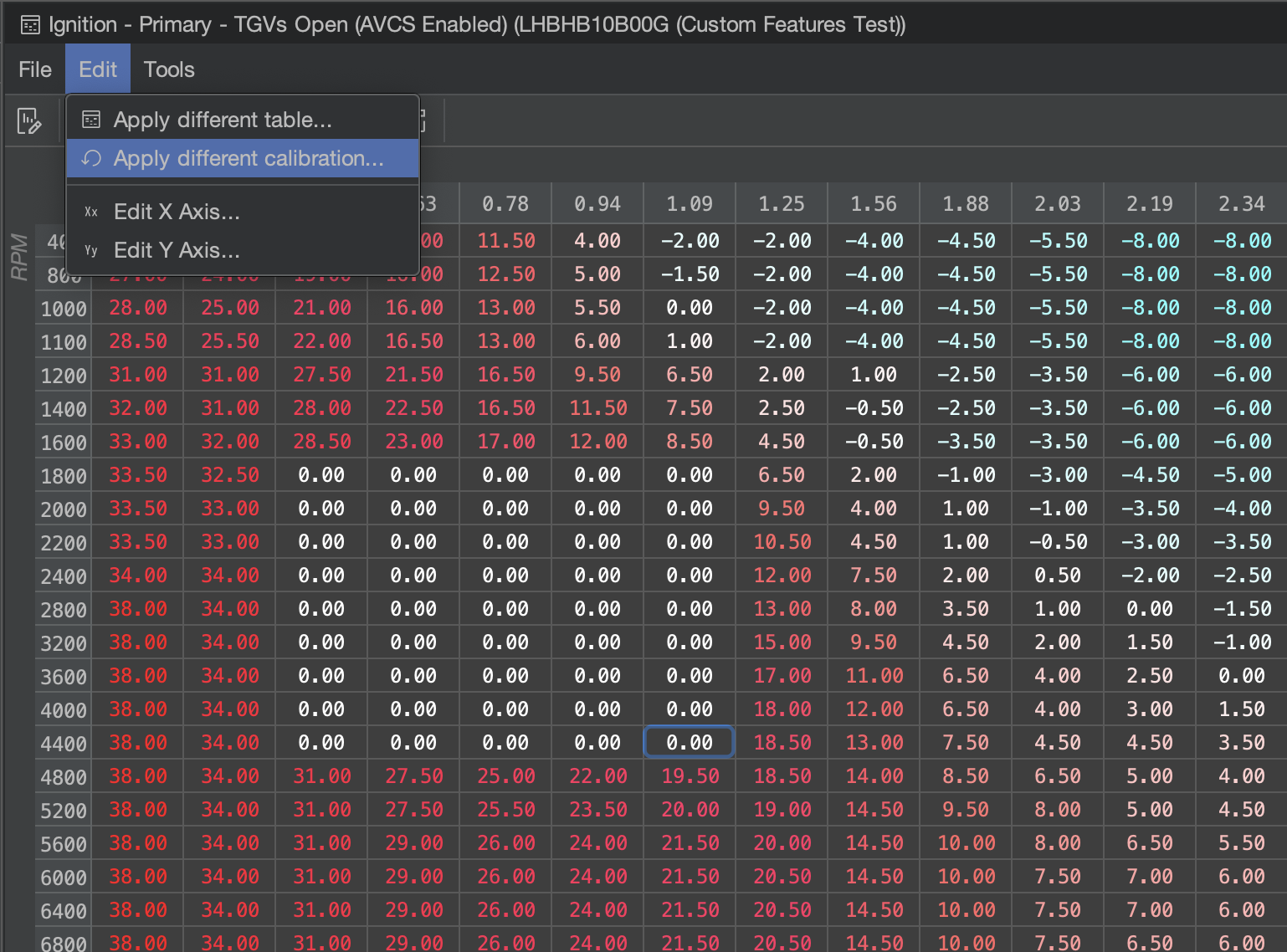
Task: Select the 1.25 column header
Action: pos(782,203)
